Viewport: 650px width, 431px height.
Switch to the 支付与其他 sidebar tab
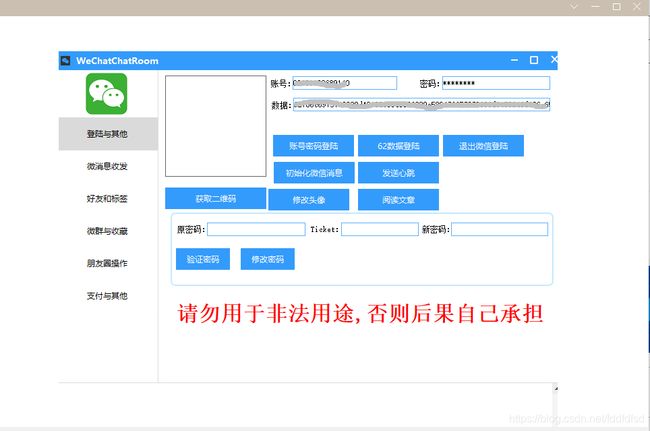tap(108, 296)
